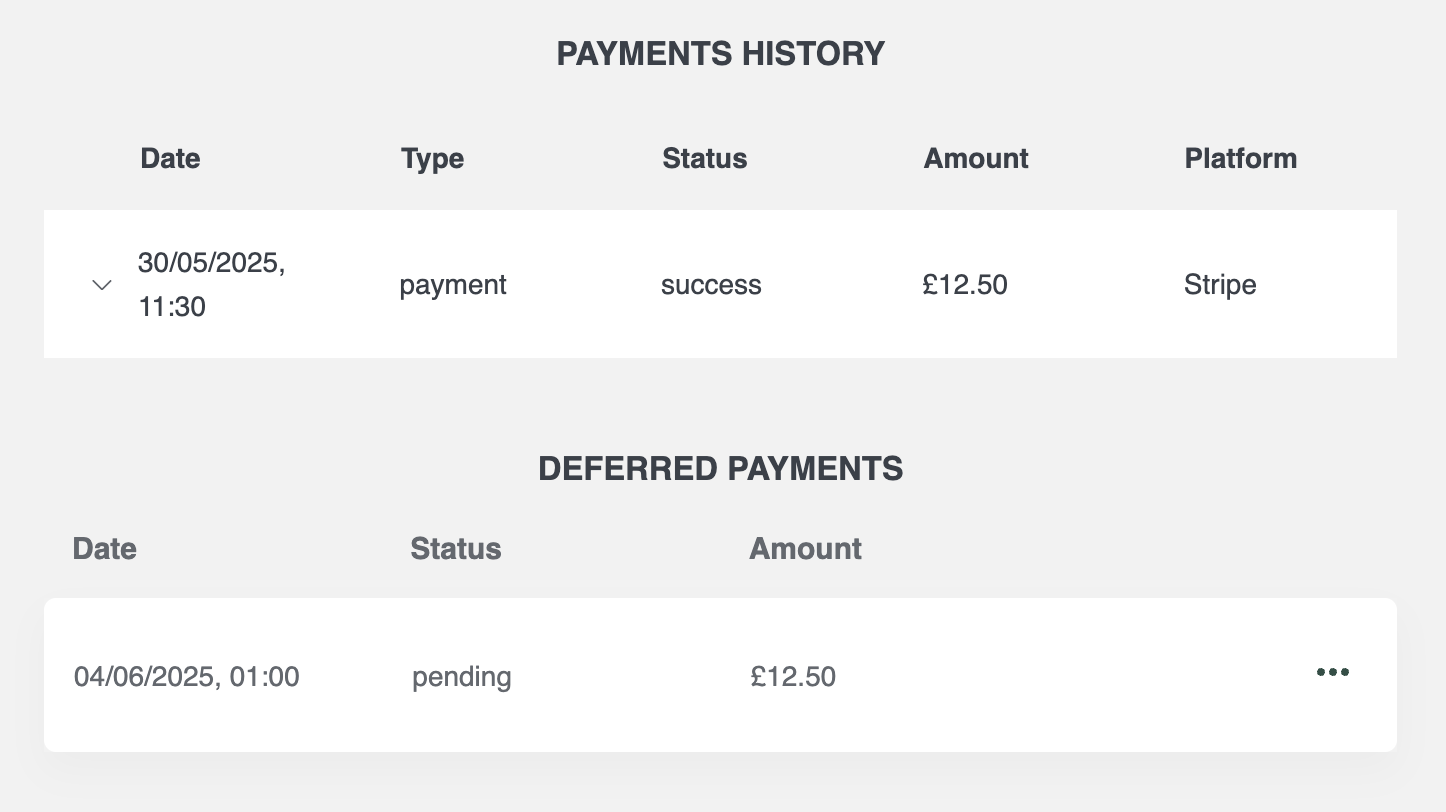Click the Amount header in Payments History
The image size is (1446, 812).
point(976,158)
